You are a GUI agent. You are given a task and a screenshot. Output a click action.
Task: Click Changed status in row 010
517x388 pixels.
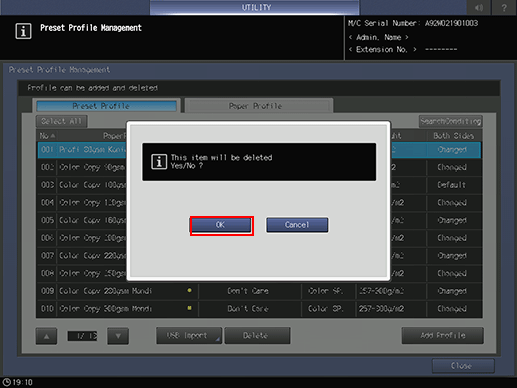click(x=452, y=309)
